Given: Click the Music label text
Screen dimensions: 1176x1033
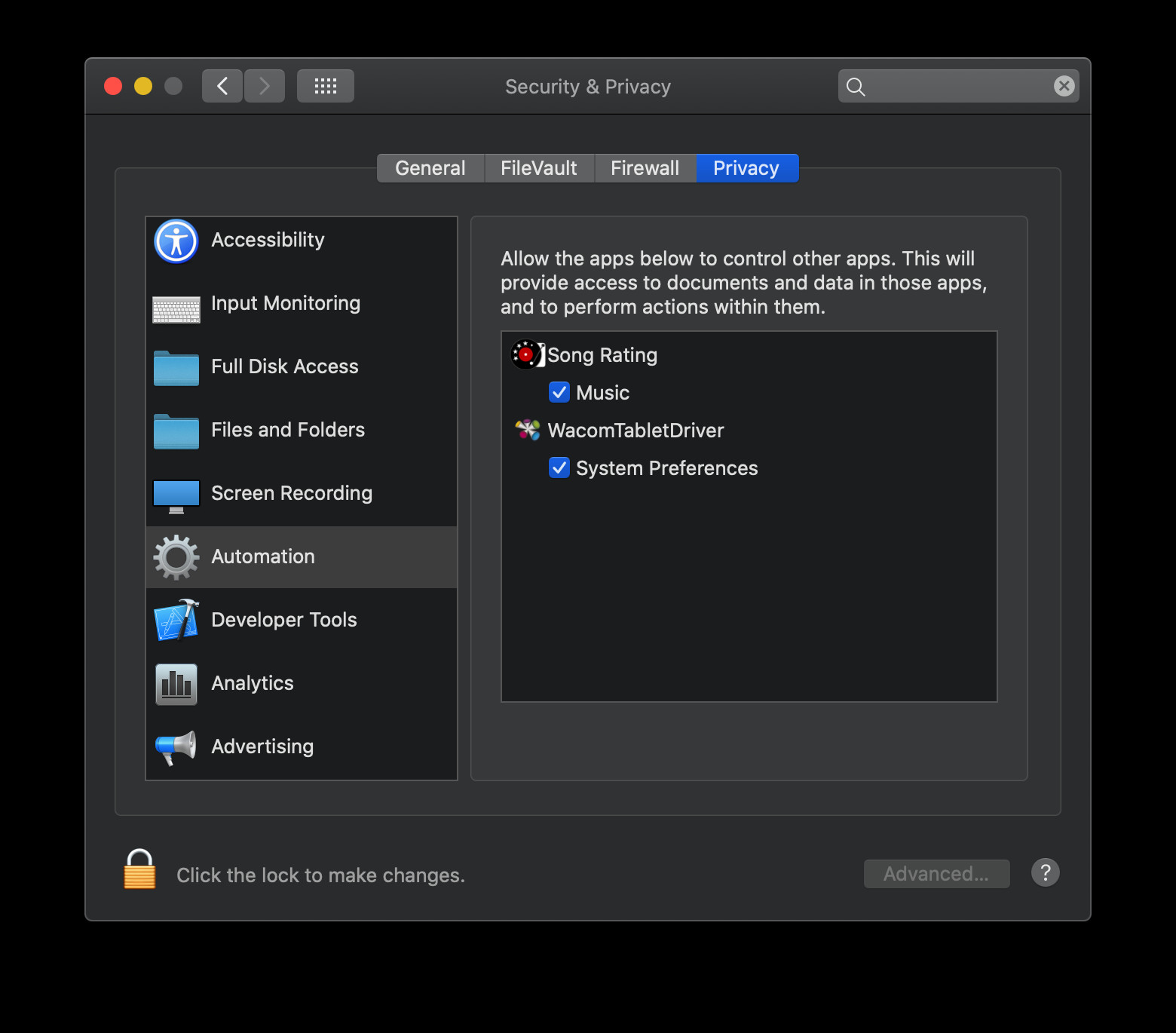Looking at the screenshot, I should pyautogui.click(x=602, y=393).
